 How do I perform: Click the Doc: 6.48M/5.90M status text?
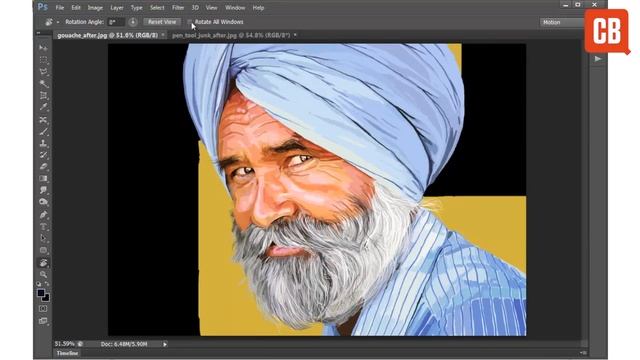click(x=124, y=344)
